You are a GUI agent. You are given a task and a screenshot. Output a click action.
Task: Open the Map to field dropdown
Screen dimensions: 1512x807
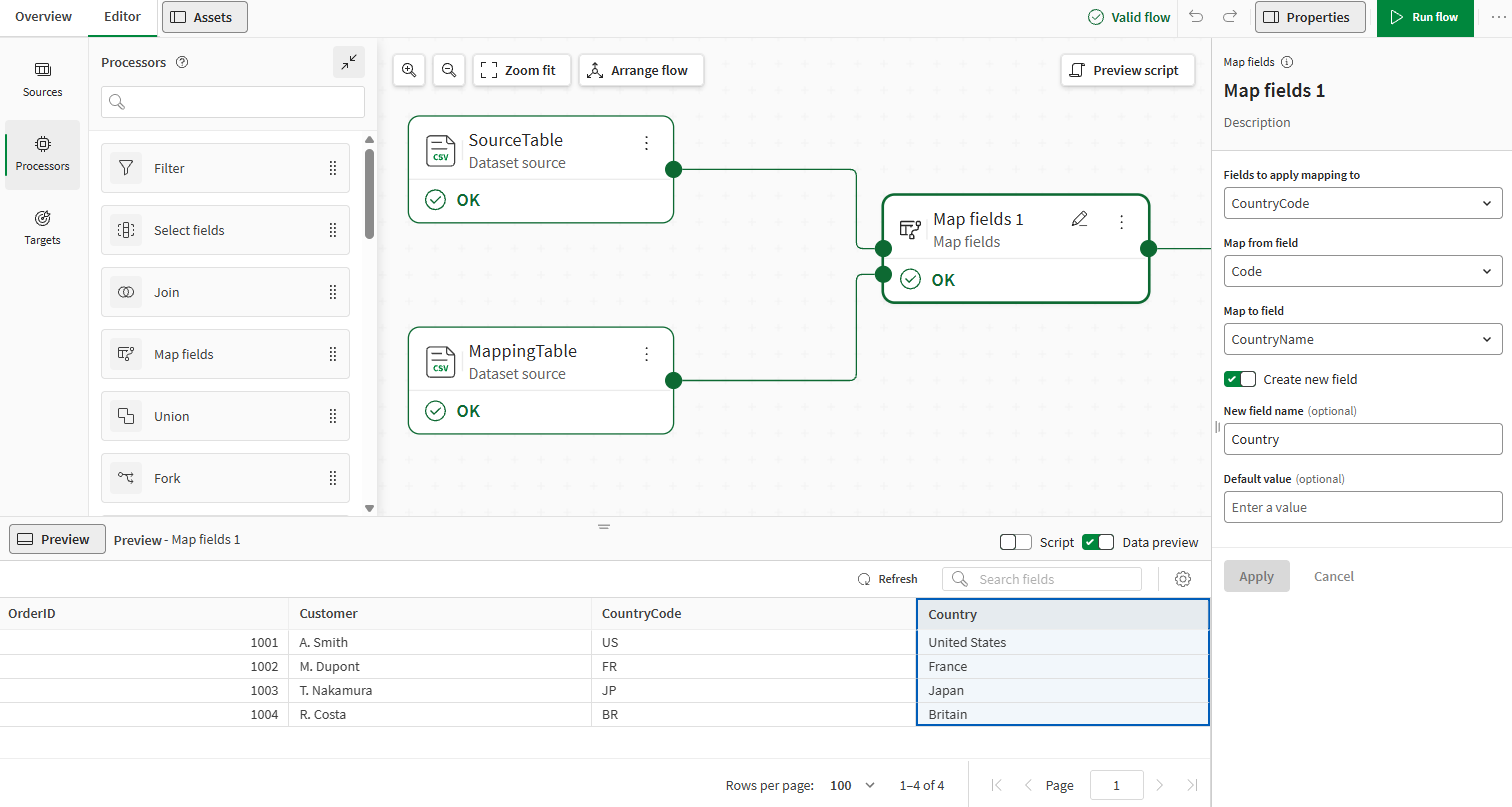(1363, 339)
